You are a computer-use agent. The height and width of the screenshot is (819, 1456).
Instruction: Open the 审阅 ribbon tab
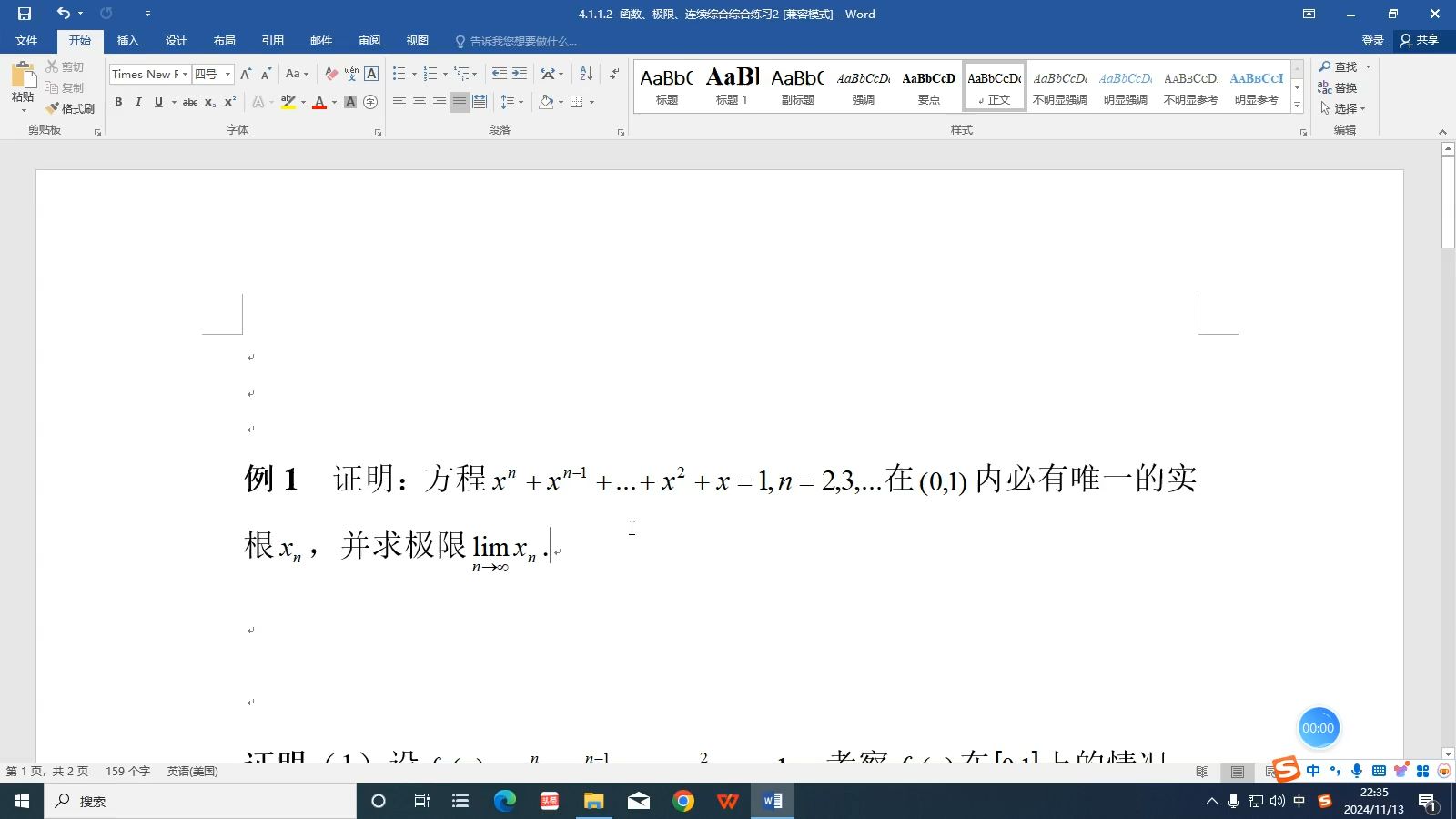coord(369,40)
